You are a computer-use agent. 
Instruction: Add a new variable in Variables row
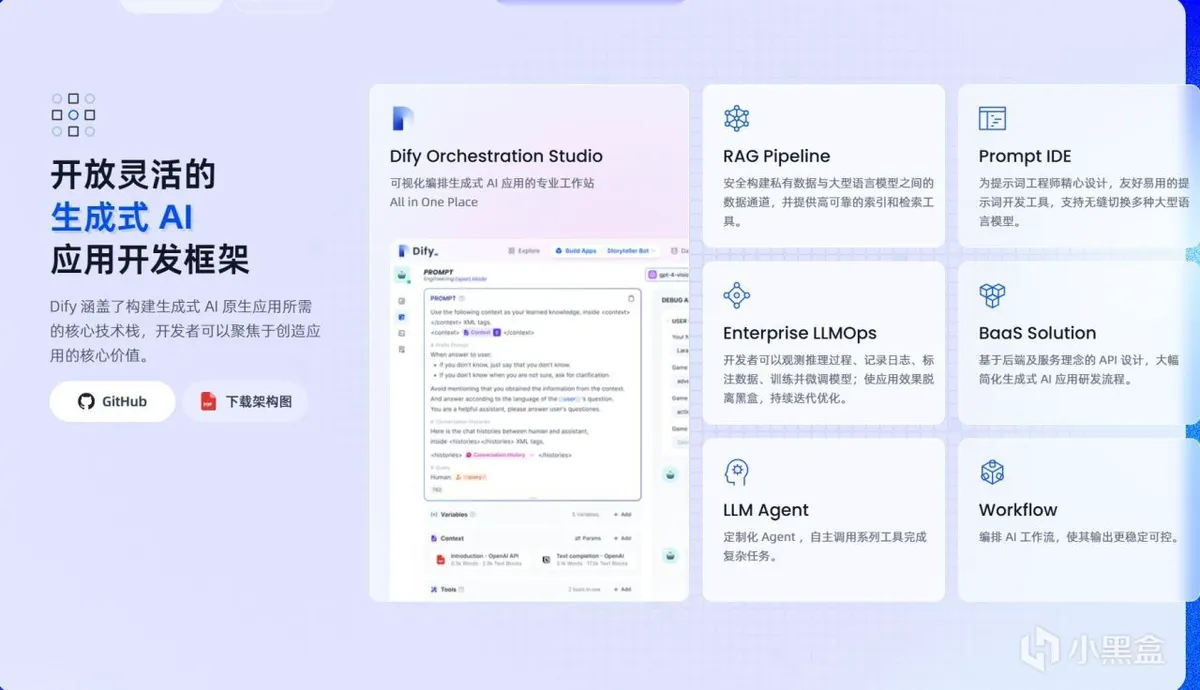click(620, 514)
